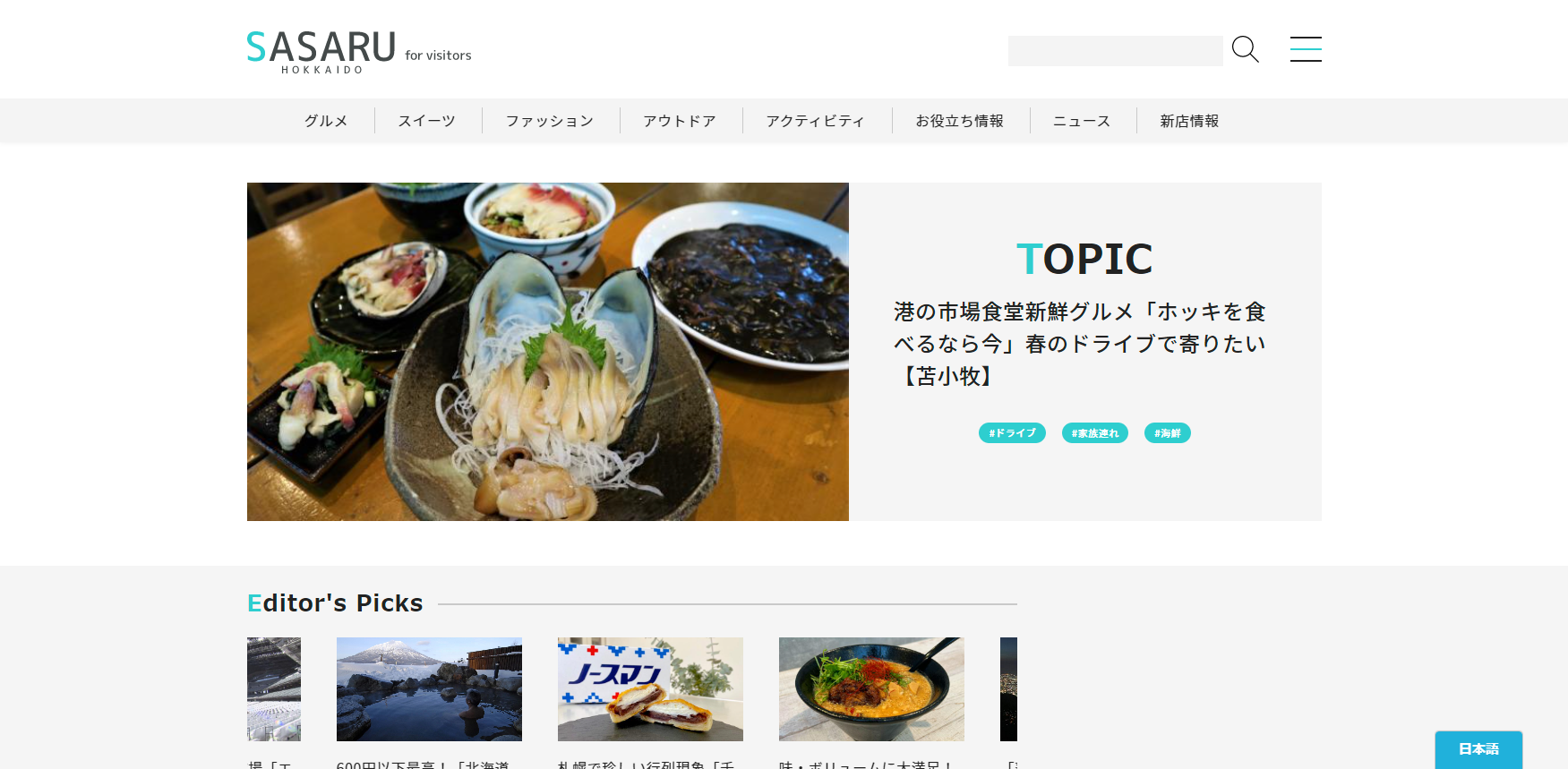Open the 新店情報 category

(x=1189, y=121)
